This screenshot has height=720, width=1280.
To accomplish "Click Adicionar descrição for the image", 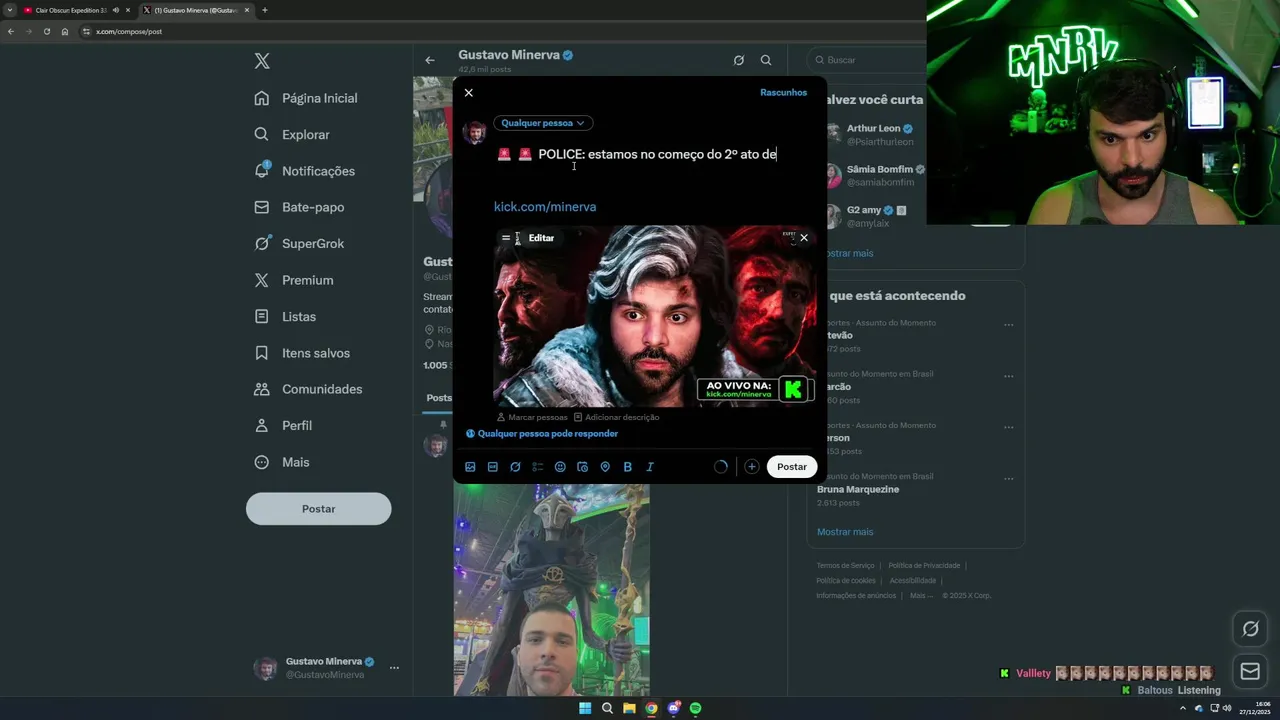I will click(x=616, y=417).
